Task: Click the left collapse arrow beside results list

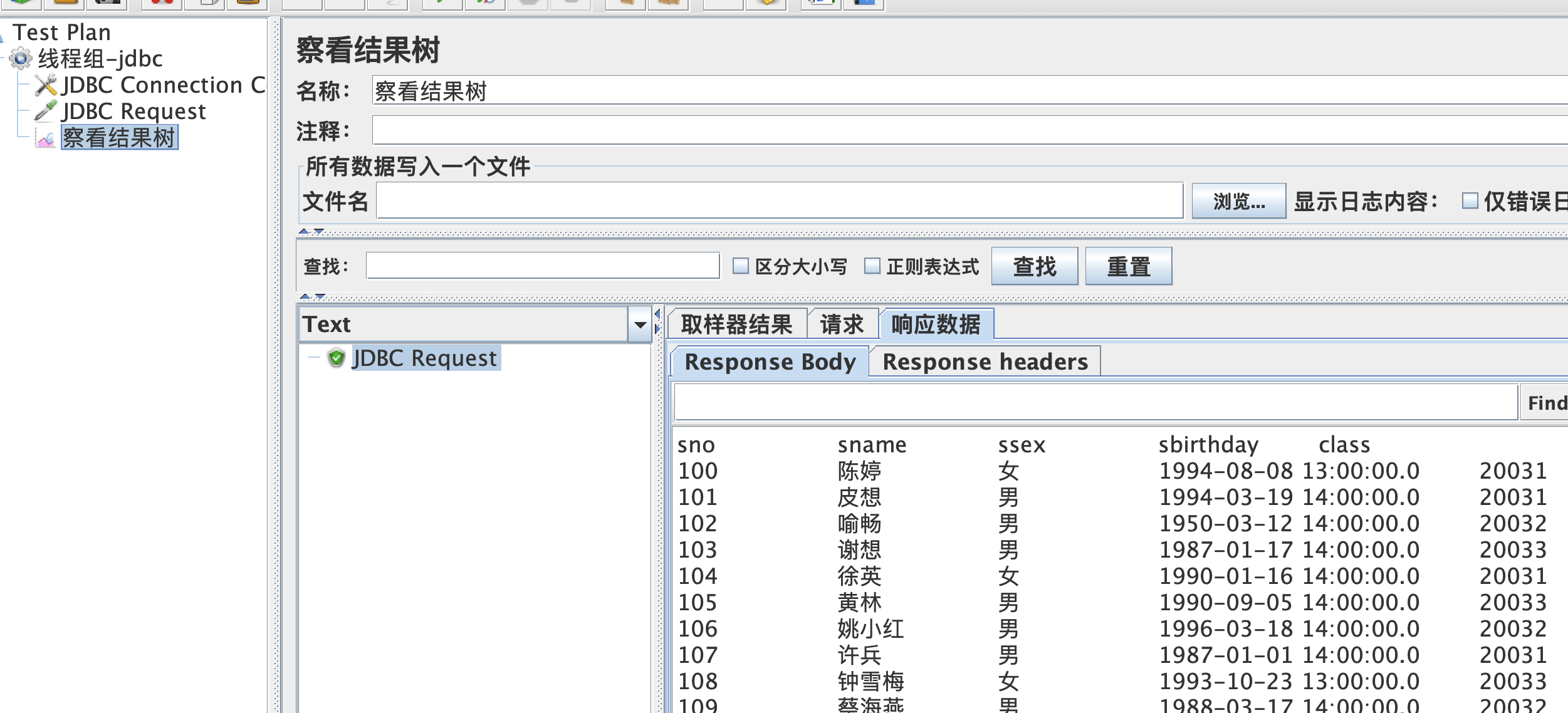Action: pyautogui.click(x=657, y=313)
